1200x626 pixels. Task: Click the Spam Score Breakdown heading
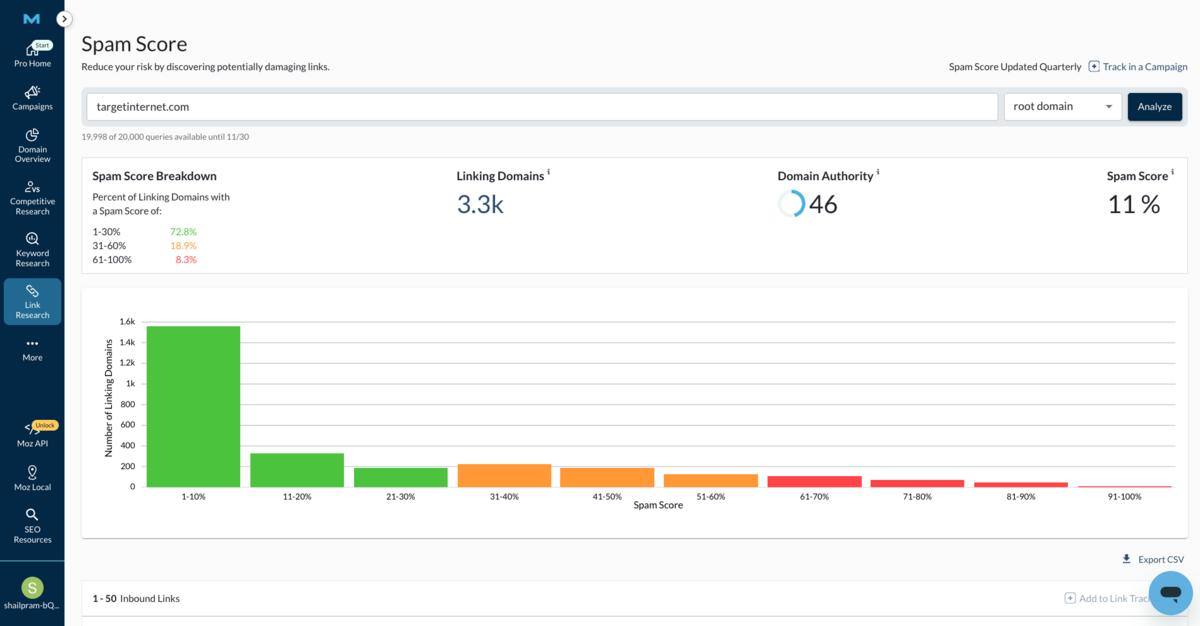[154, 176]
